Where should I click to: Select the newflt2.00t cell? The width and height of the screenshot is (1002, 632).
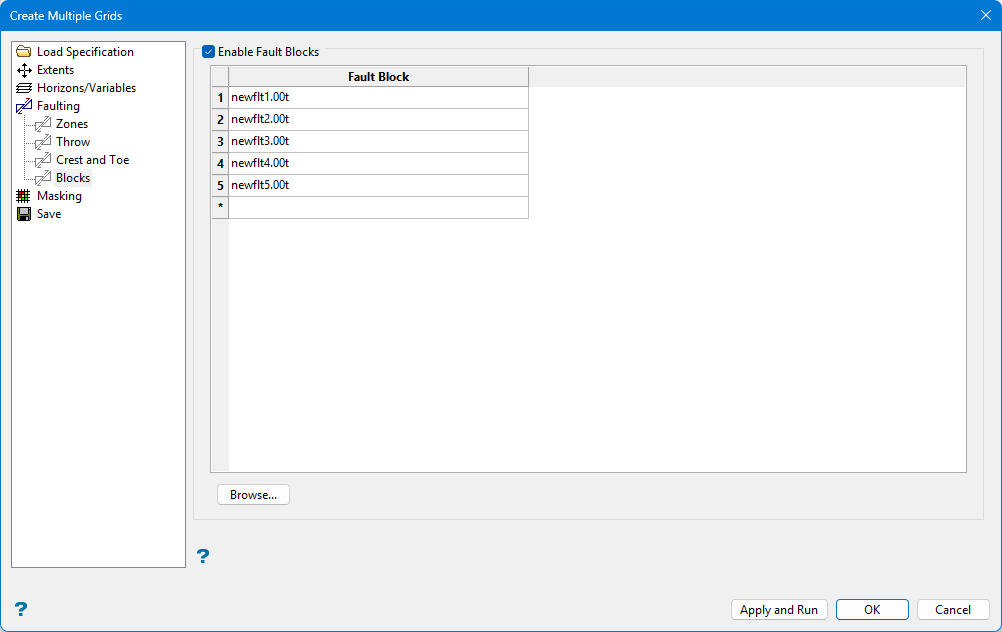coord(378,119)
